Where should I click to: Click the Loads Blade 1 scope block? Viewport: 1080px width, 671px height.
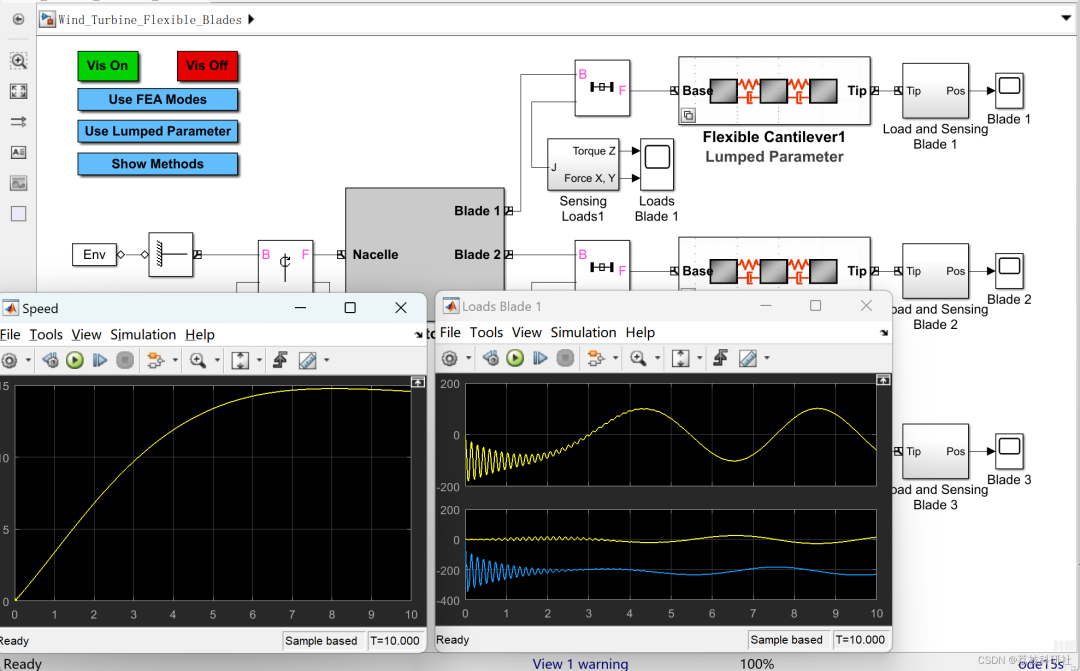pyautogui.click(x=656, y=164)
